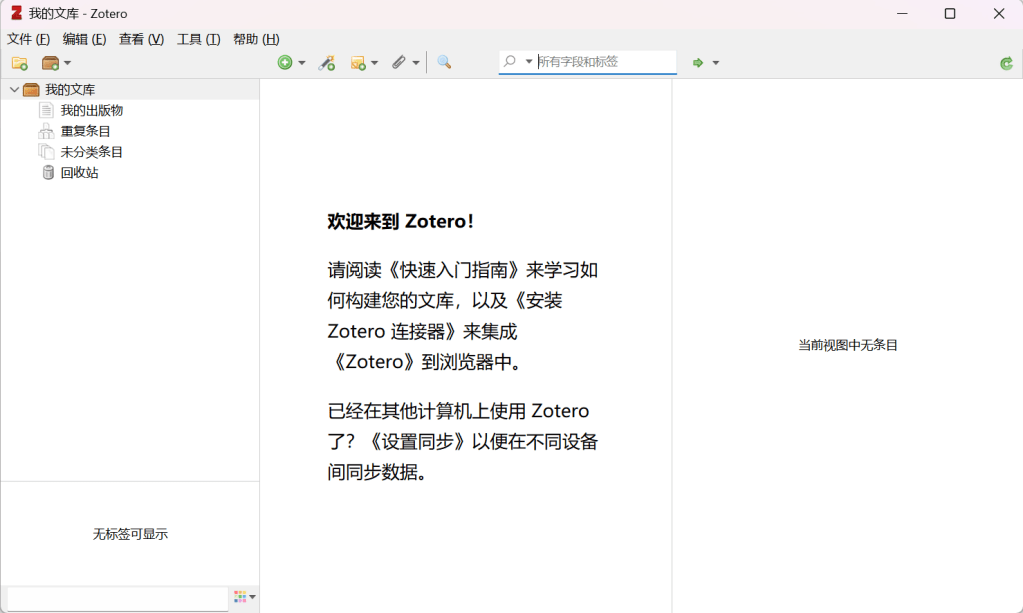
Task: Select 我的出版物 in the sidebar
Action: pos(91,110)
